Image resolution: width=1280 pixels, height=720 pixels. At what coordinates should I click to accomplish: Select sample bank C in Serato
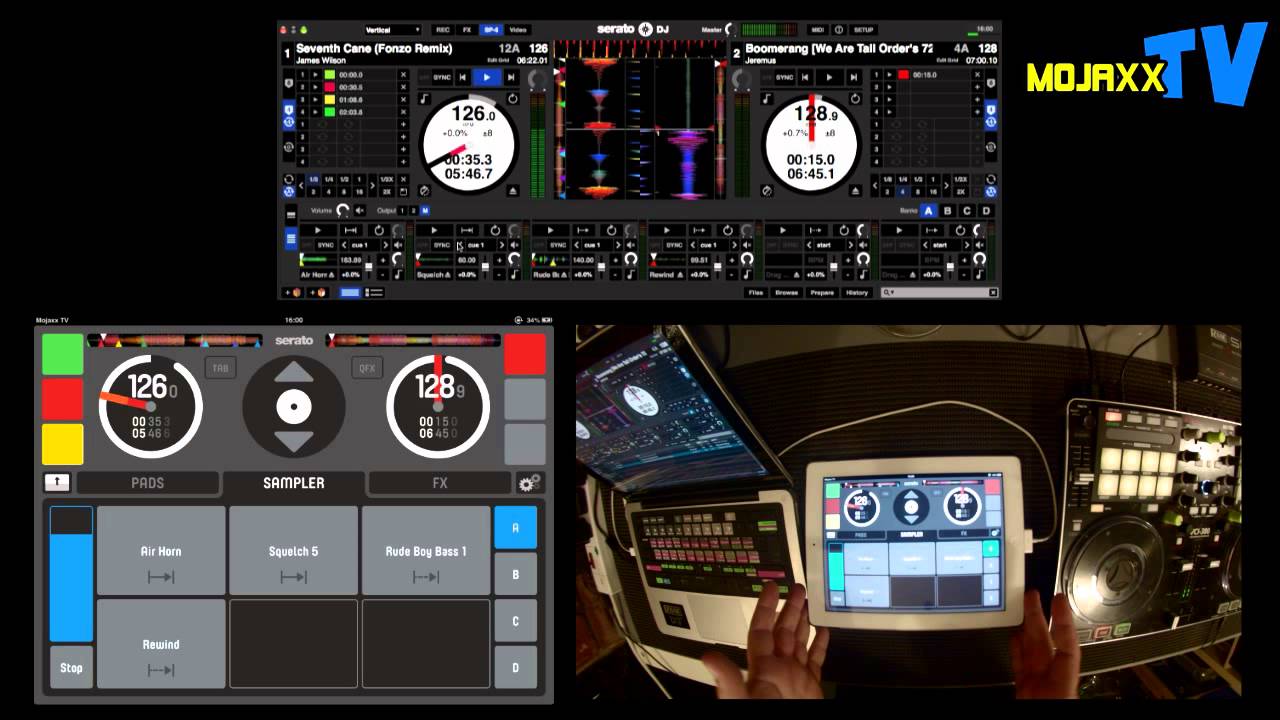(967, 211)
